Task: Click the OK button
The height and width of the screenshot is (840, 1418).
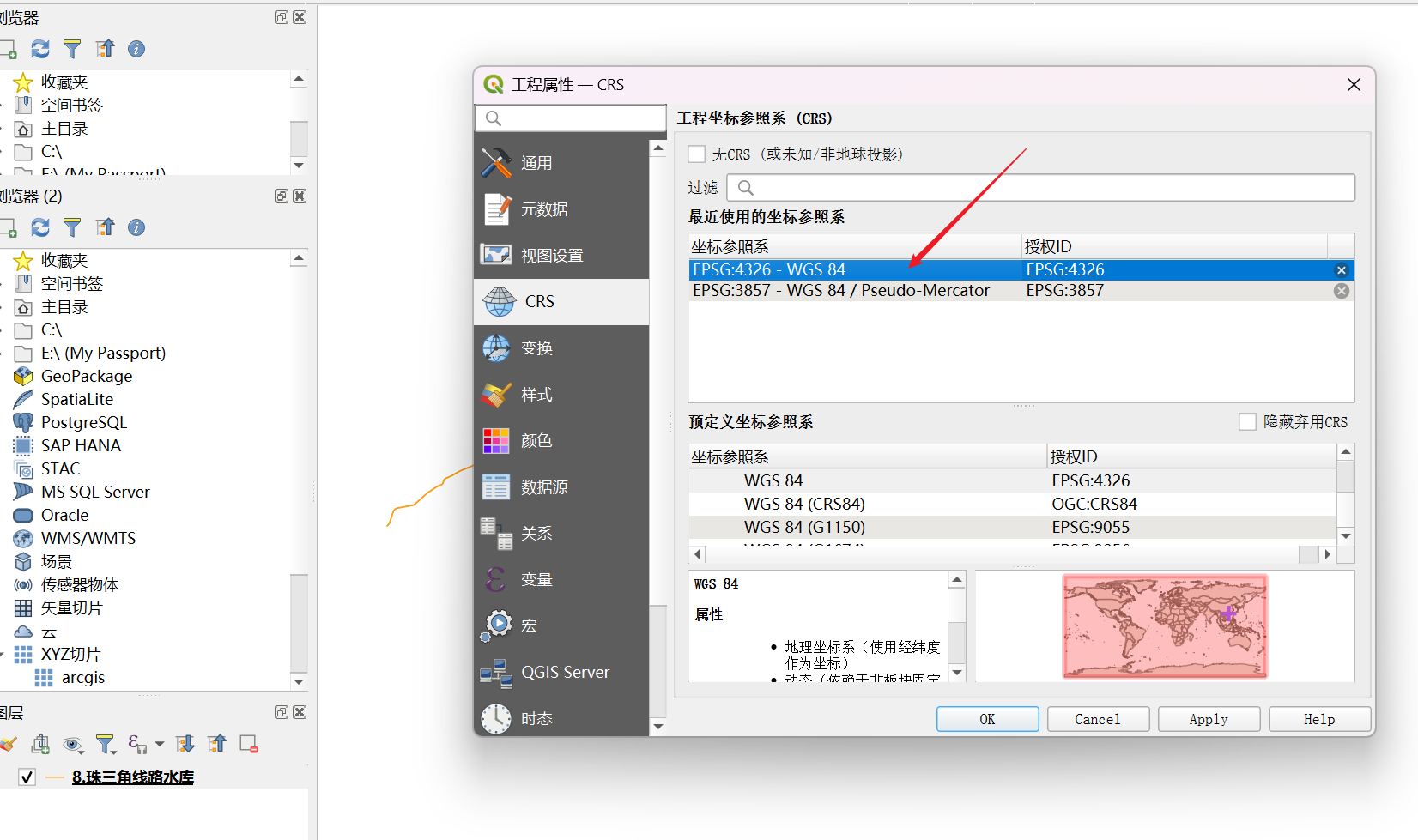Action: click(987, 719)
